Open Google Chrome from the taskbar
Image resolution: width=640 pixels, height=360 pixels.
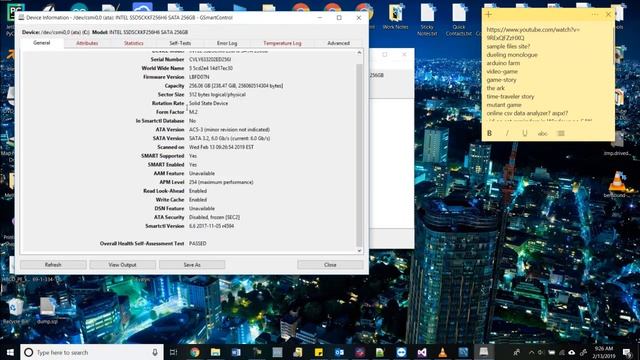195,352
